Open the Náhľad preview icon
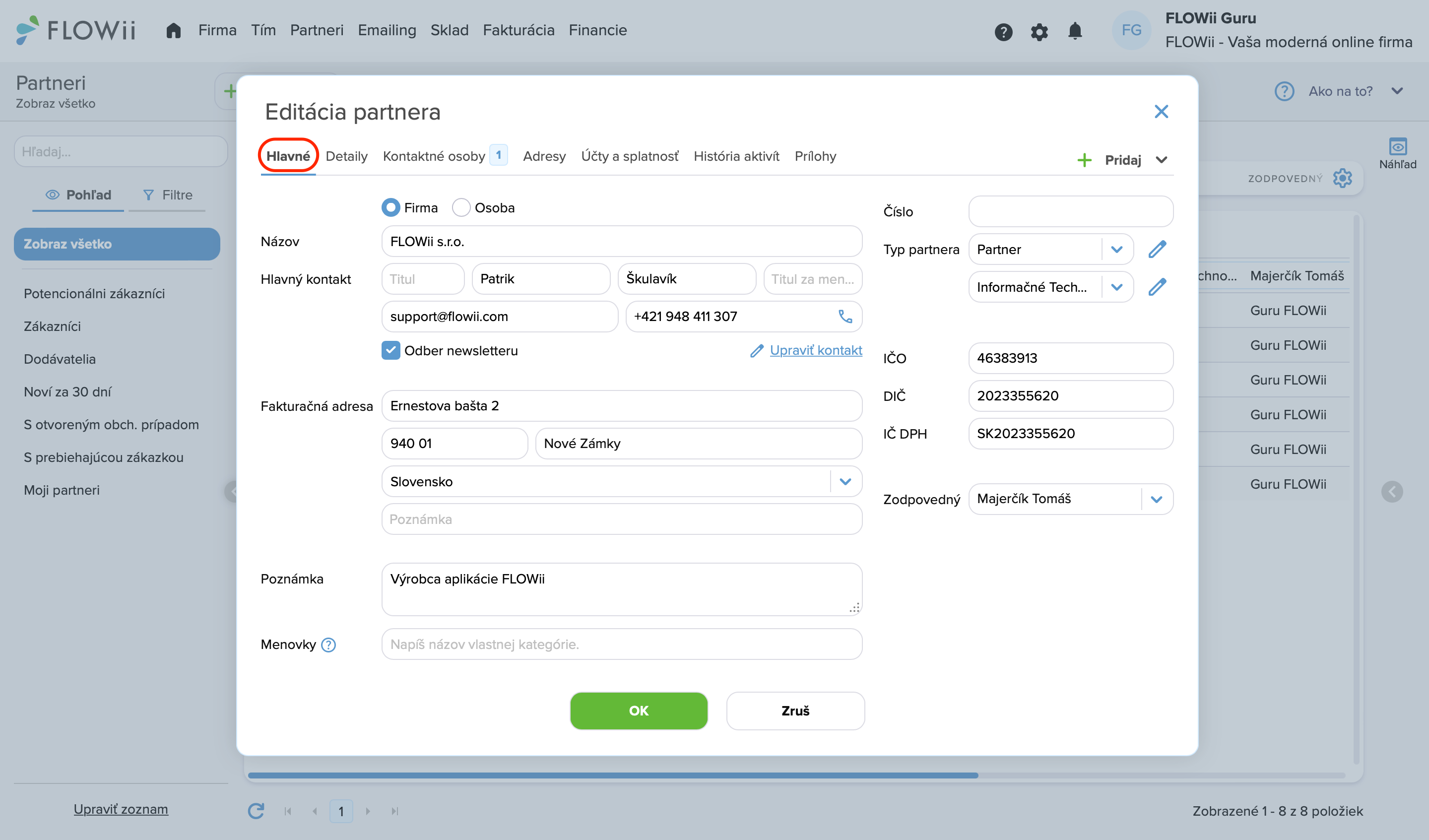This screenshot has width=1429, height=840. 1397,147
